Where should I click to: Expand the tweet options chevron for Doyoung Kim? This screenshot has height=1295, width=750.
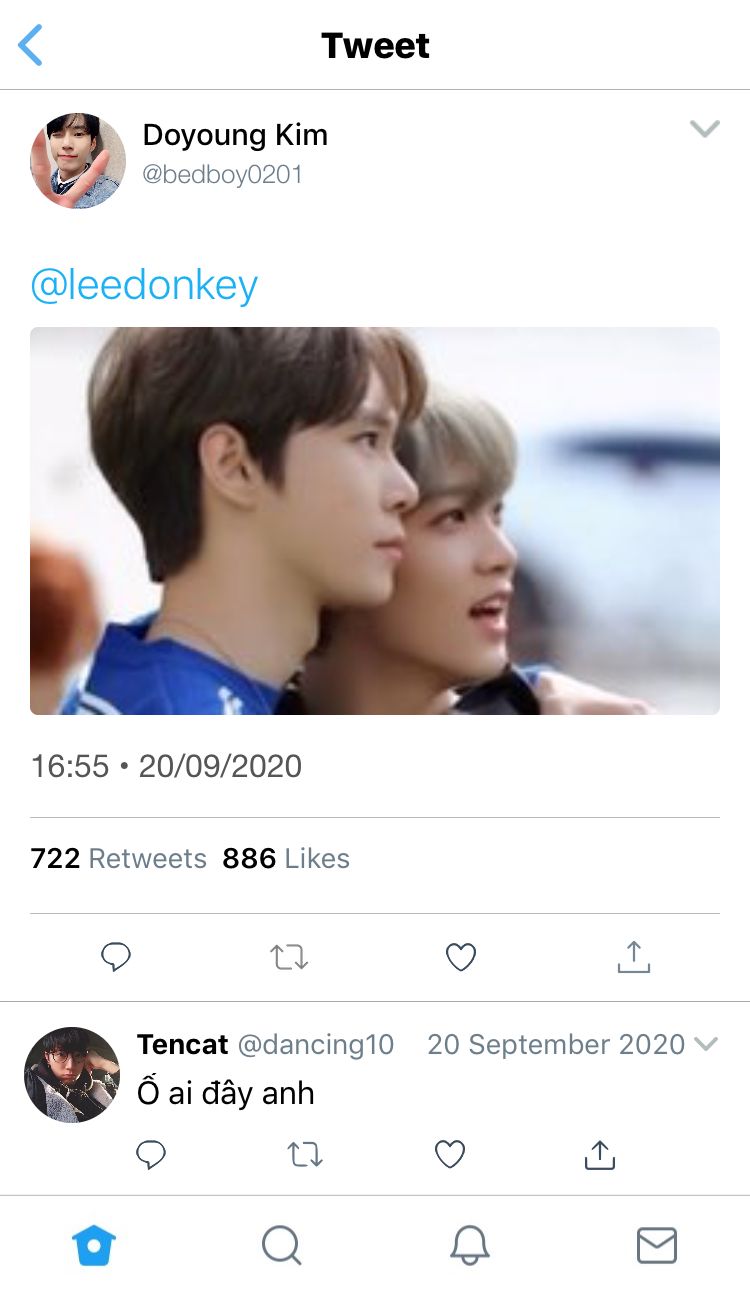click(705, 129)
